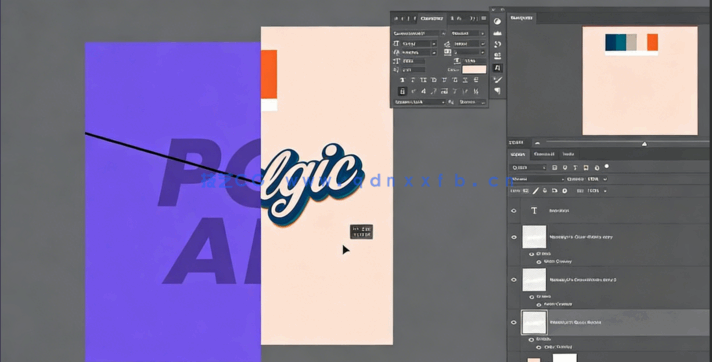Hide the layer ending in 'copy 3'
This screenshot has height=362, width=712.
(x=514, y=280)
